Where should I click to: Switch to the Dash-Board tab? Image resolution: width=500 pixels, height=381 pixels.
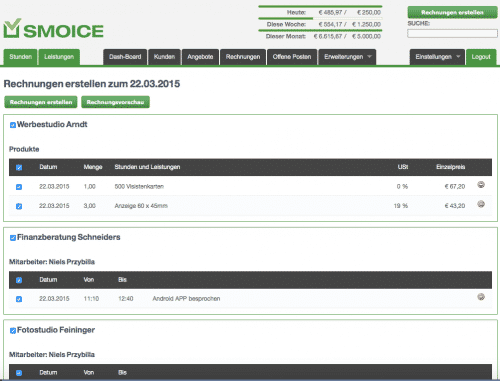click(125, 57)
